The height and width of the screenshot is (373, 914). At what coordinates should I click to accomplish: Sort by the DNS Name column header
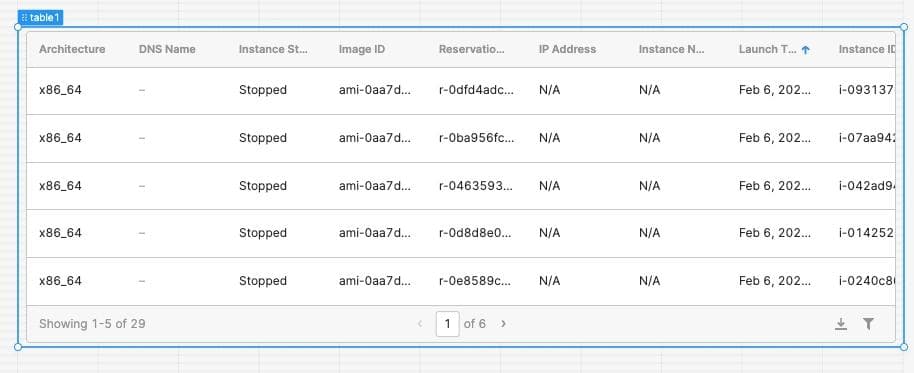tap(167, 50)
